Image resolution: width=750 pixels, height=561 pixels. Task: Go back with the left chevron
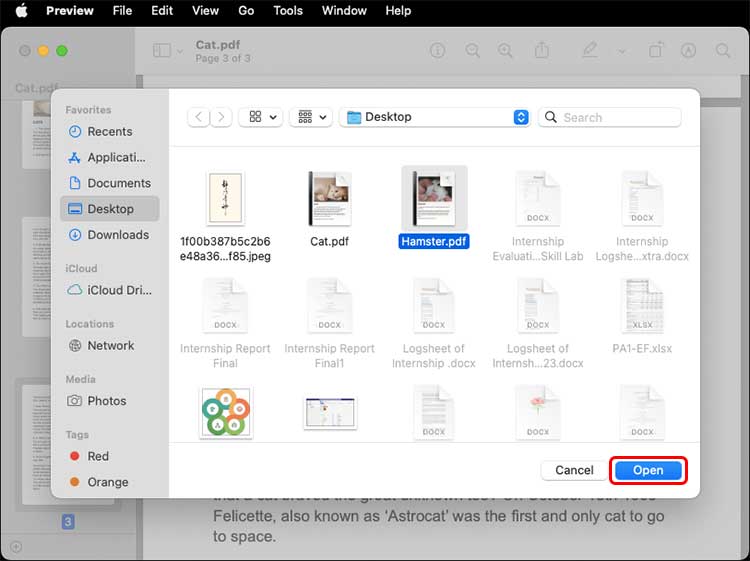[199, 117]
